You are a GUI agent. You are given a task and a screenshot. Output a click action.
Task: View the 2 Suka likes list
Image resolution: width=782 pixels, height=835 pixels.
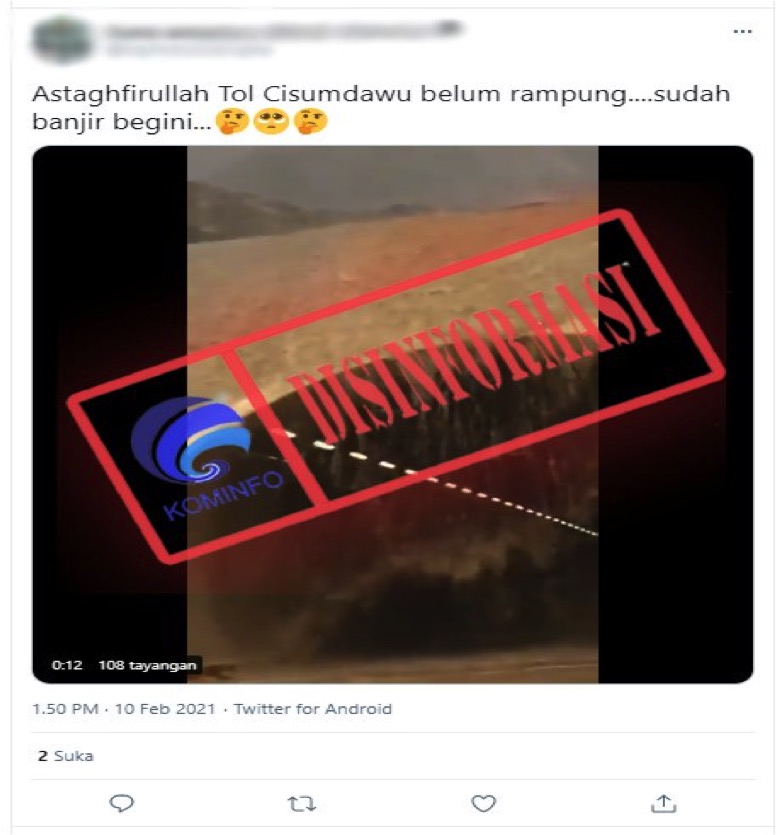click(66, 756)
